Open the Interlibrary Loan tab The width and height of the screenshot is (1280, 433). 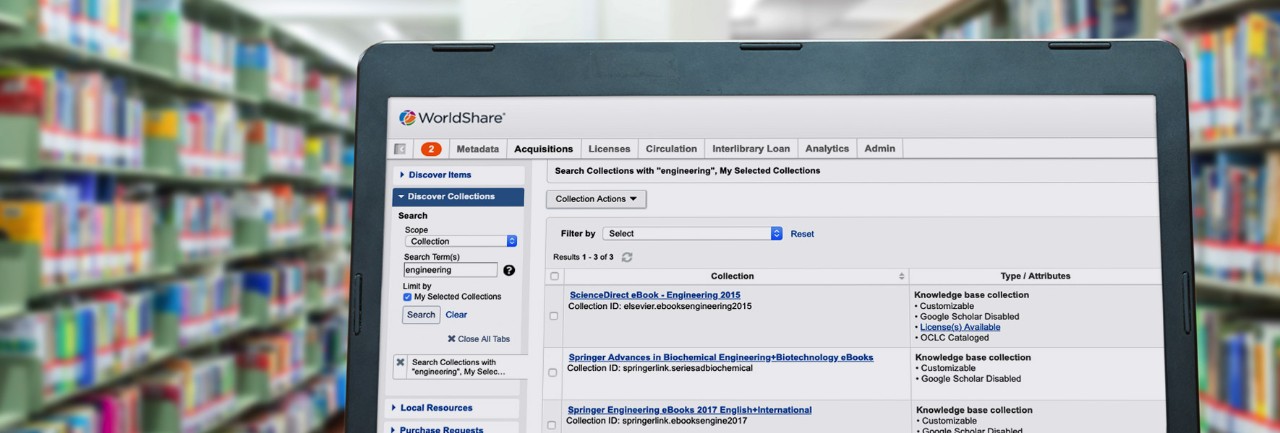tap(750, 149)
